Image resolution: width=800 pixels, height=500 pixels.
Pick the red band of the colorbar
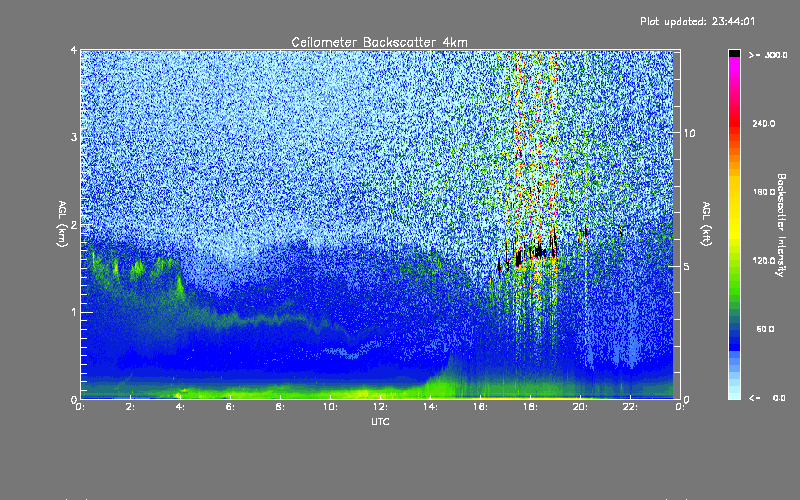[734, 125]
